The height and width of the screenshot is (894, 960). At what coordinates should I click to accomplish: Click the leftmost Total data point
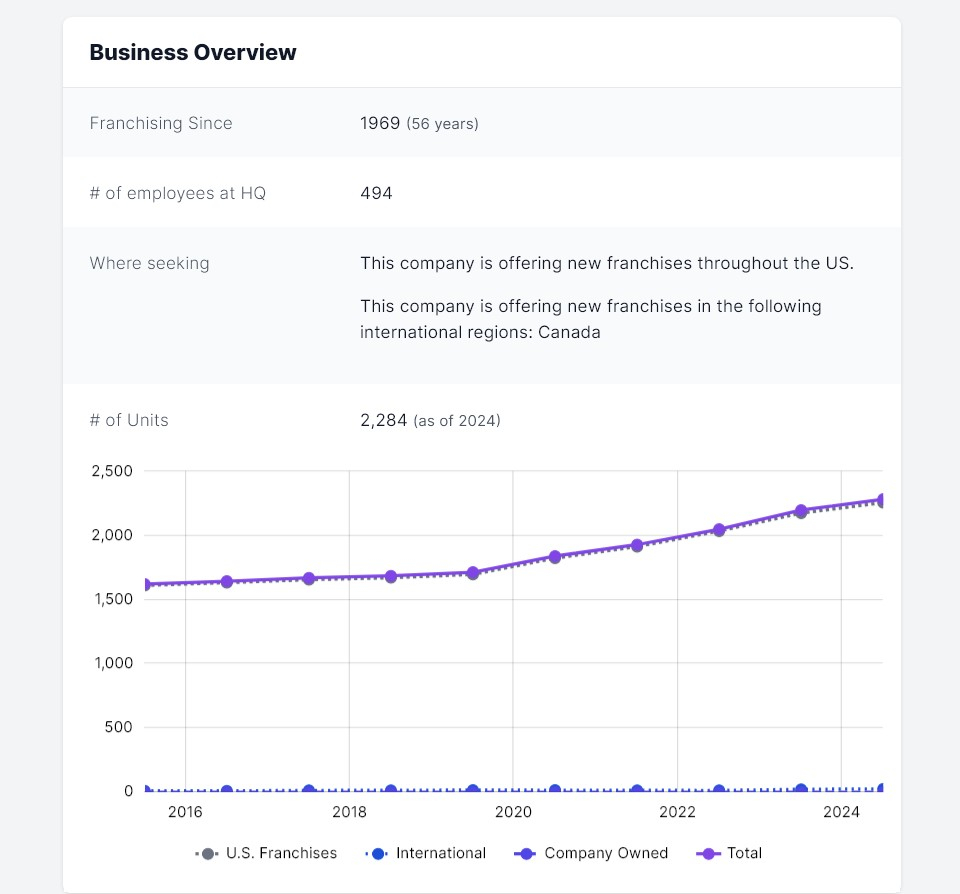point(147,585)
